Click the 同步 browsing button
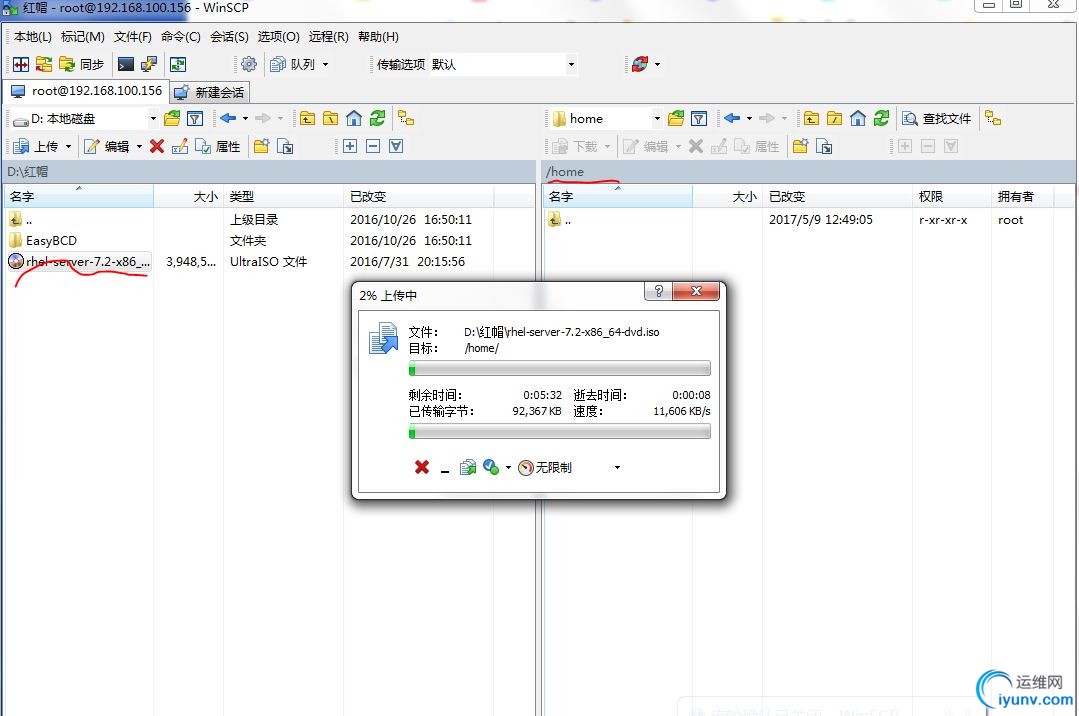 (81, 65)
